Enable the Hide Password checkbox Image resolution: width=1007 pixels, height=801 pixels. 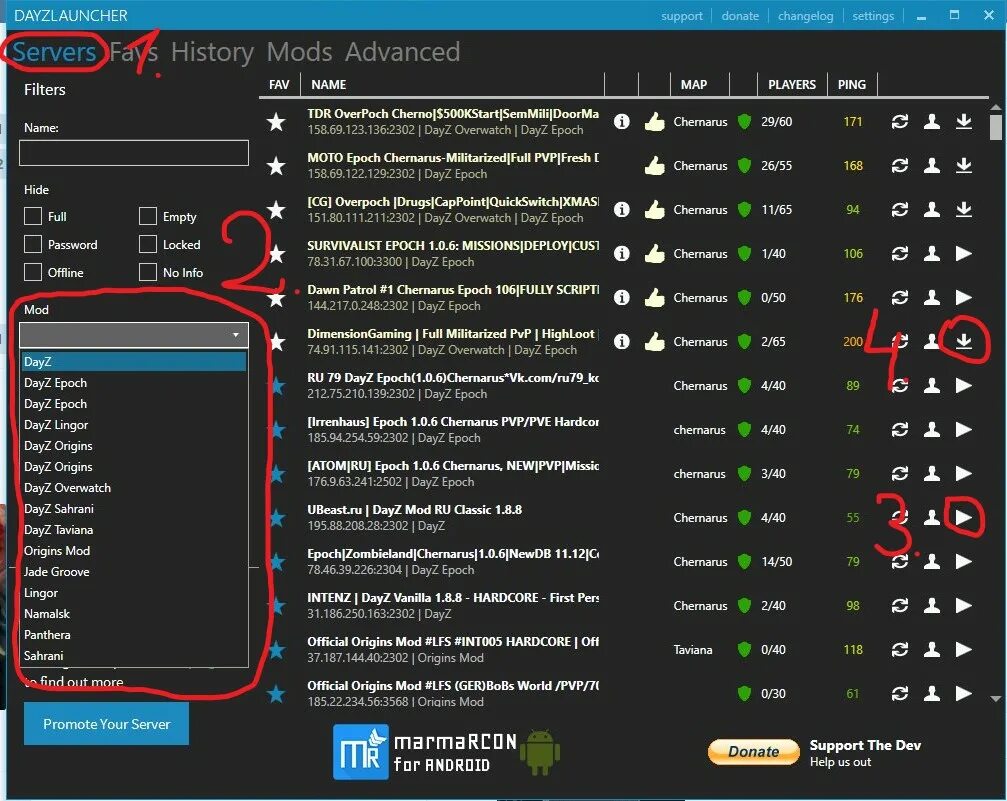click(33, 244)
